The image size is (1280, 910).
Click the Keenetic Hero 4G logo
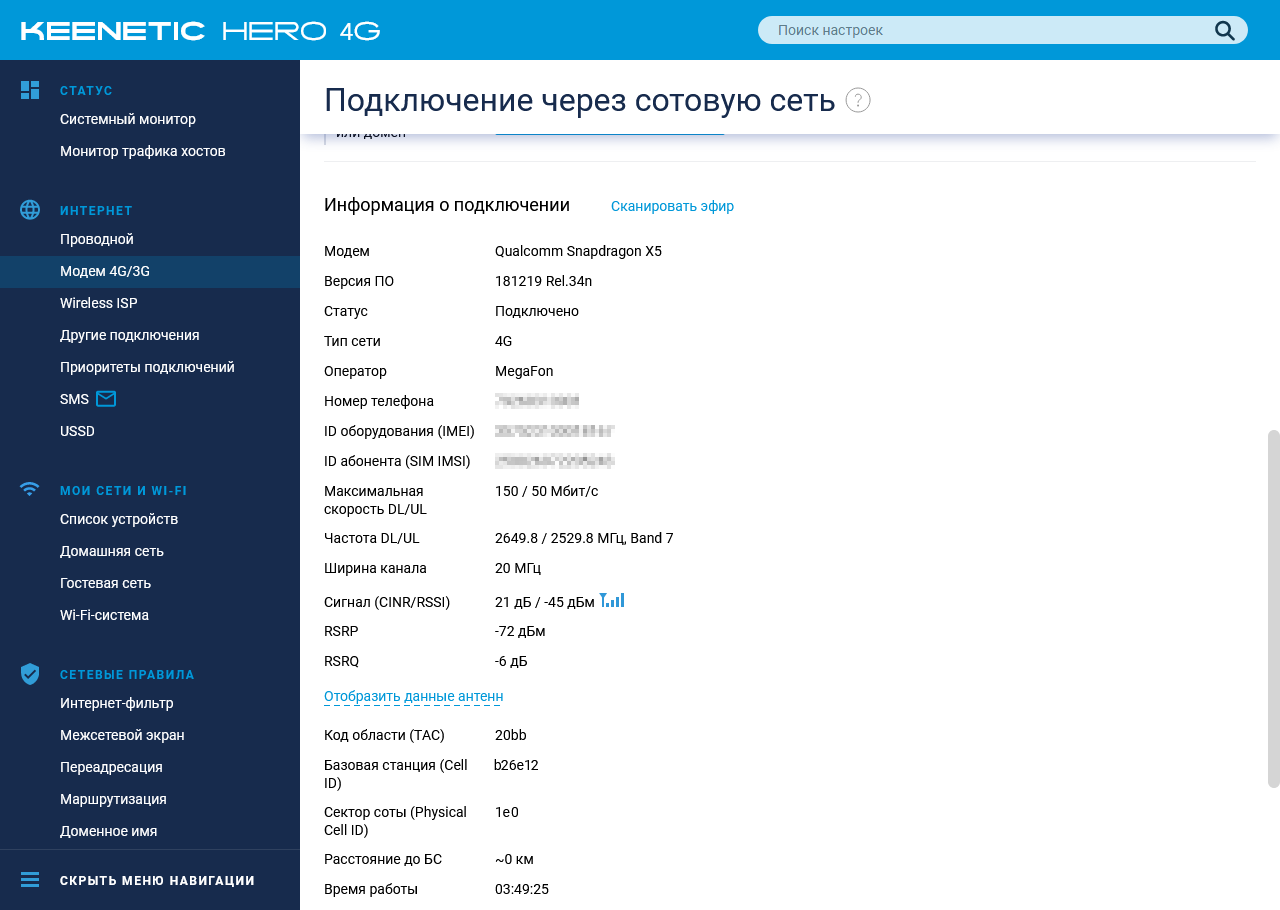click(x=200, y=30)
